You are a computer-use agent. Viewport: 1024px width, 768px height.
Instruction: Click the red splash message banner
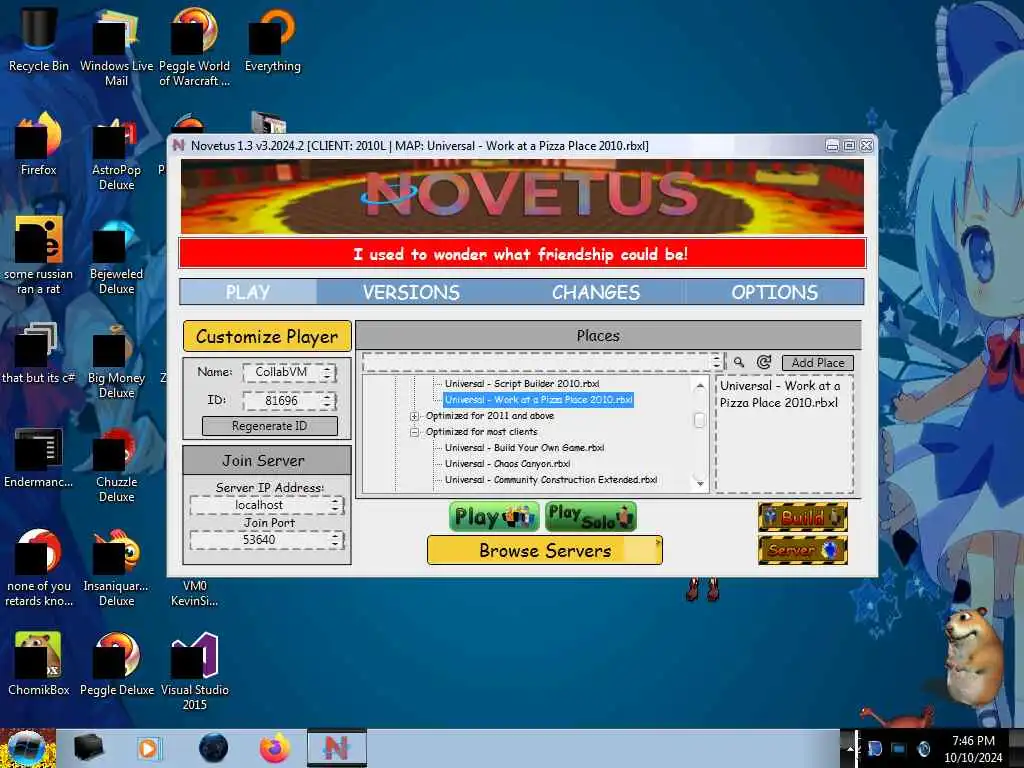pos(522,254)
